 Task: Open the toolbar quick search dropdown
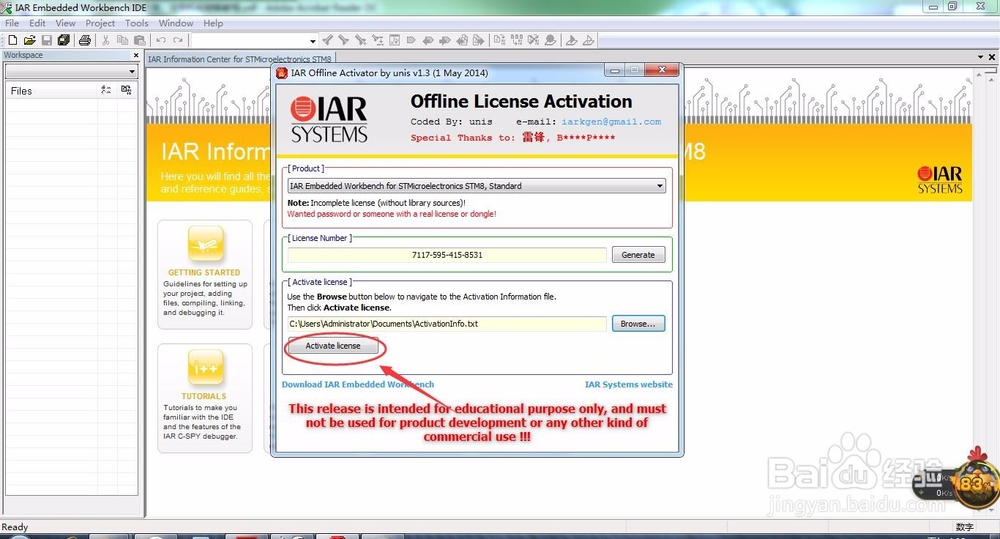pyautogui.click(x=312, y=41)
